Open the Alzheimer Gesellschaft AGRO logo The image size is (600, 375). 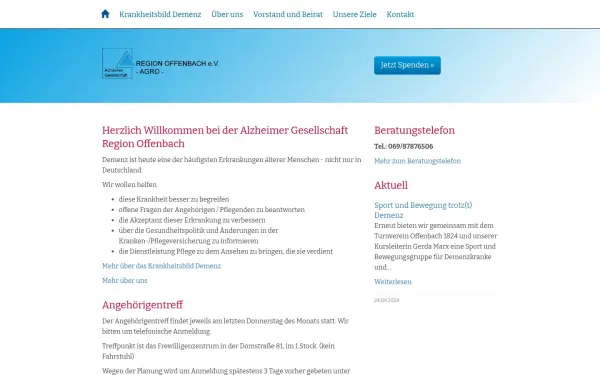[x=161, y=64]
